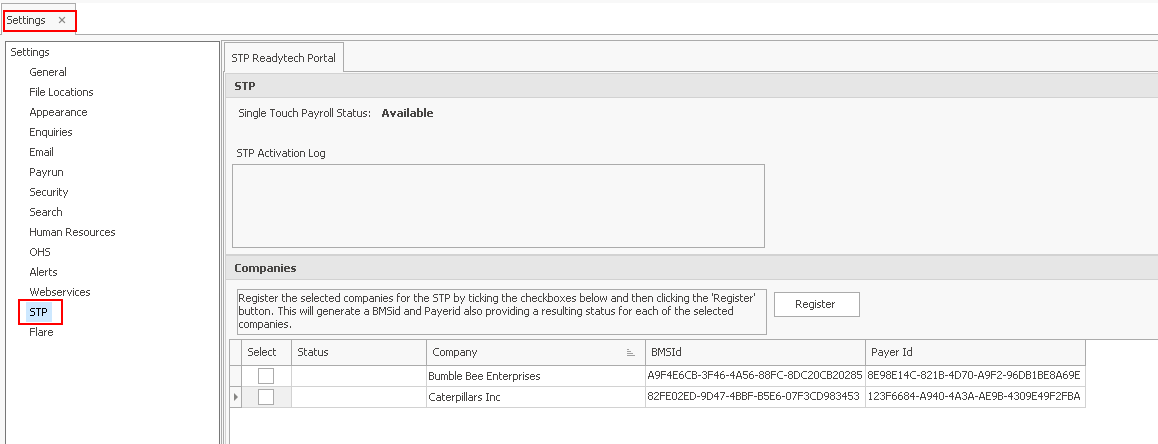Open Security settings section

(49, 192)
